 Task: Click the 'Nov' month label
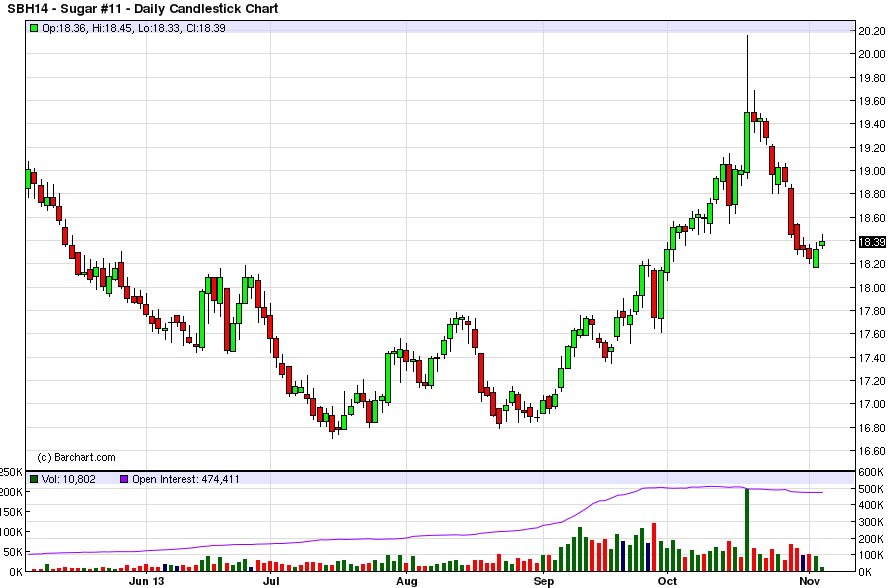tap(809, 581)
